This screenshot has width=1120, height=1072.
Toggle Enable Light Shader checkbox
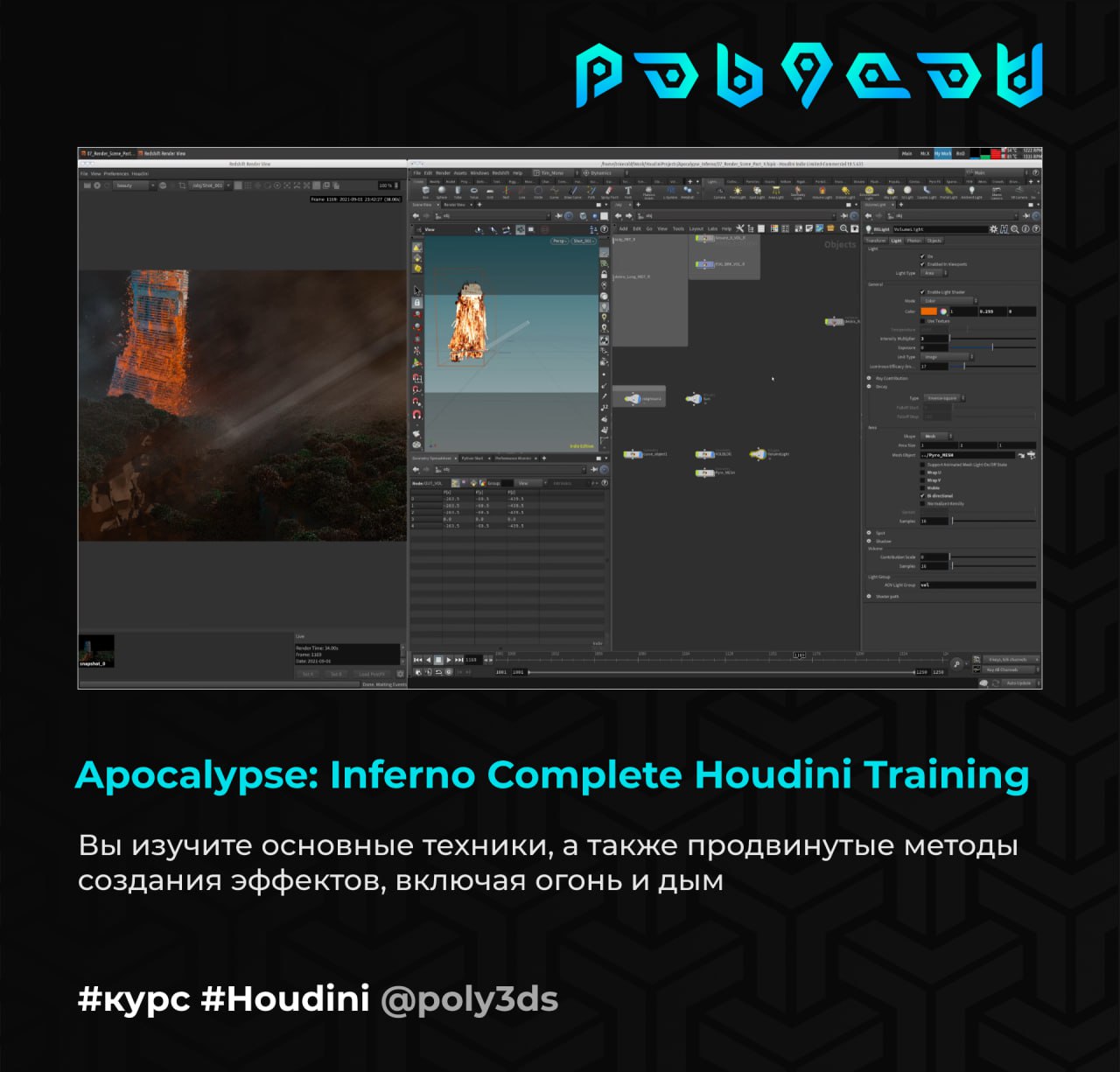coord(922,292)
